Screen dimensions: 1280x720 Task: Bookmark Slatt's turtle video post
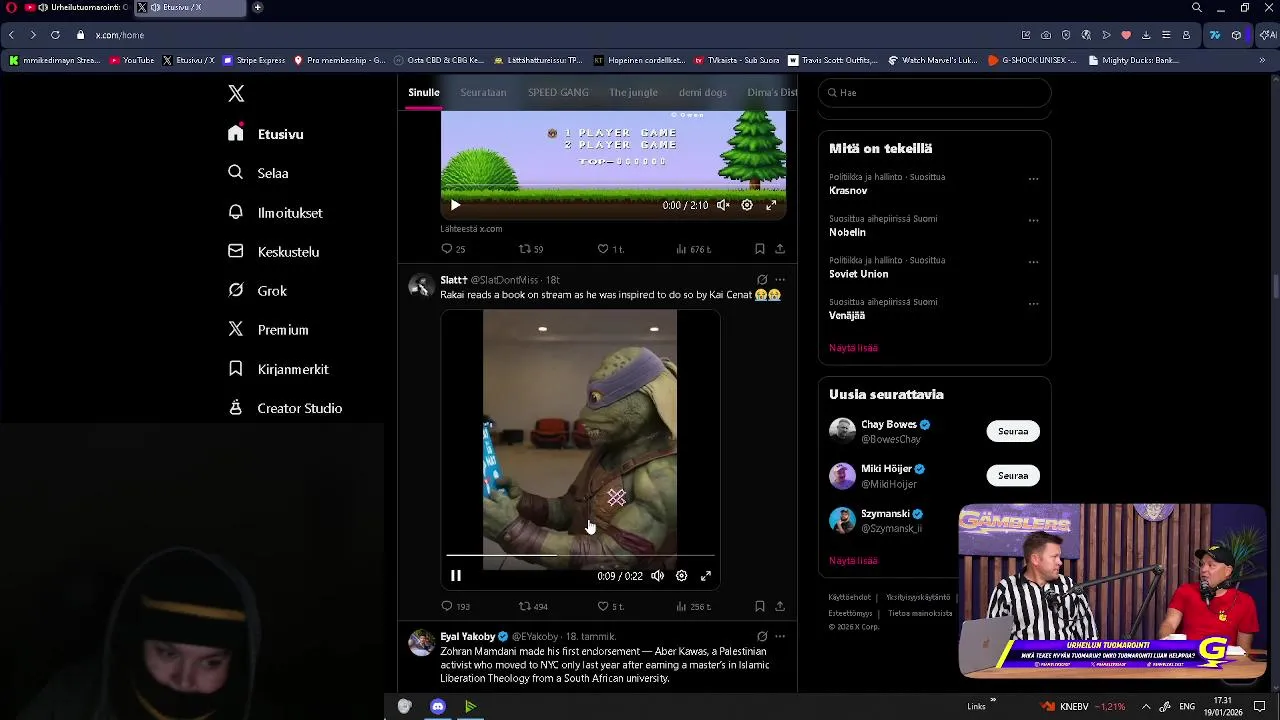point(760,606)
